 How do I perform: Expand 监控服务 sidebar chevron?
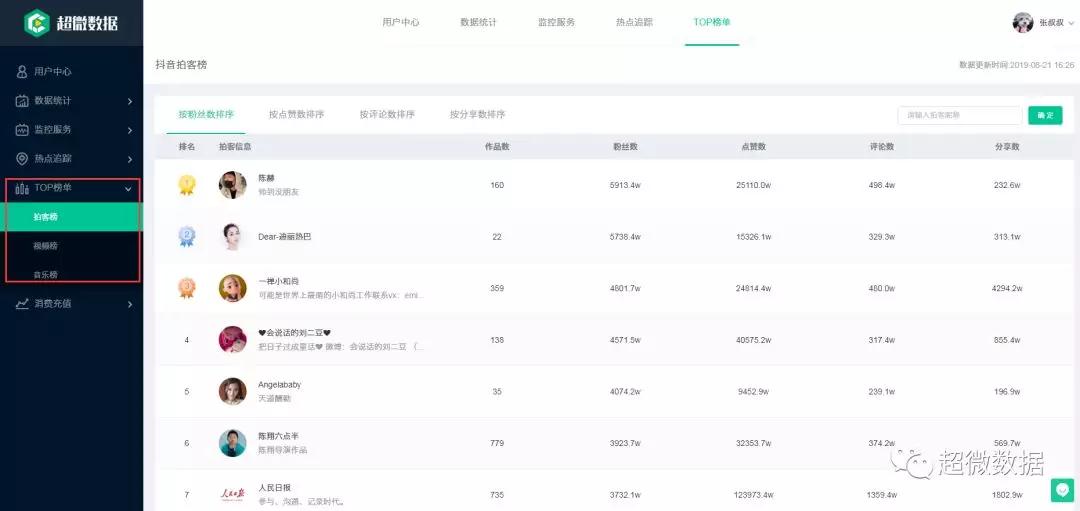tap(129, 130)
